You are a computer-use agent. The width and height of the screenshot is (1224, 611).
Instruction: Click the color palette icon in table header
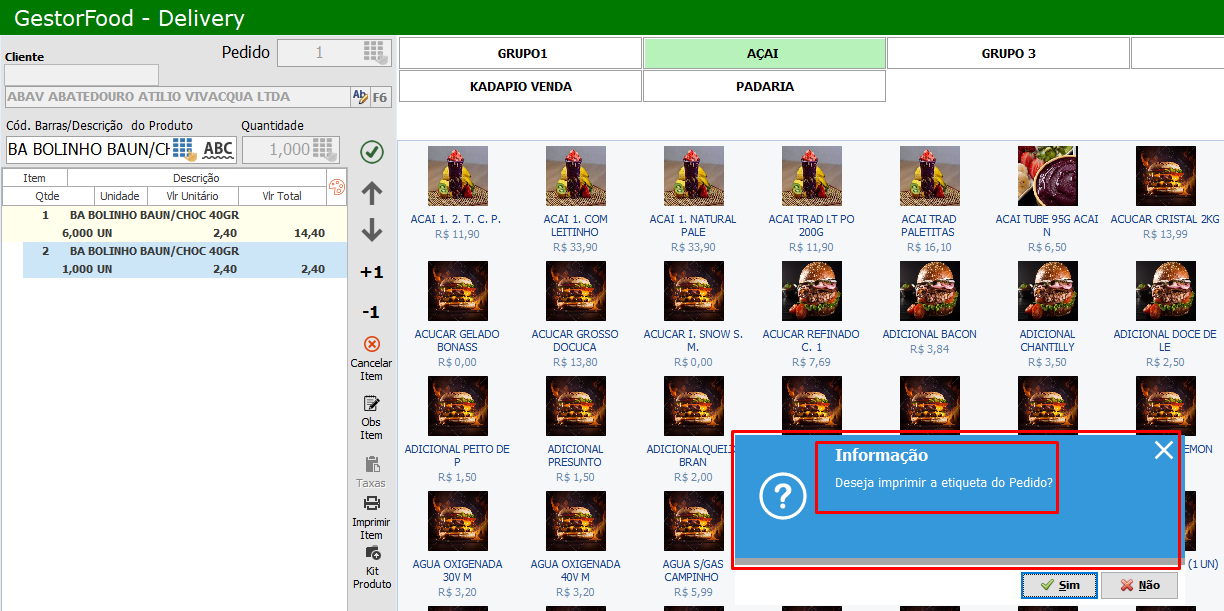coord(336,187)
